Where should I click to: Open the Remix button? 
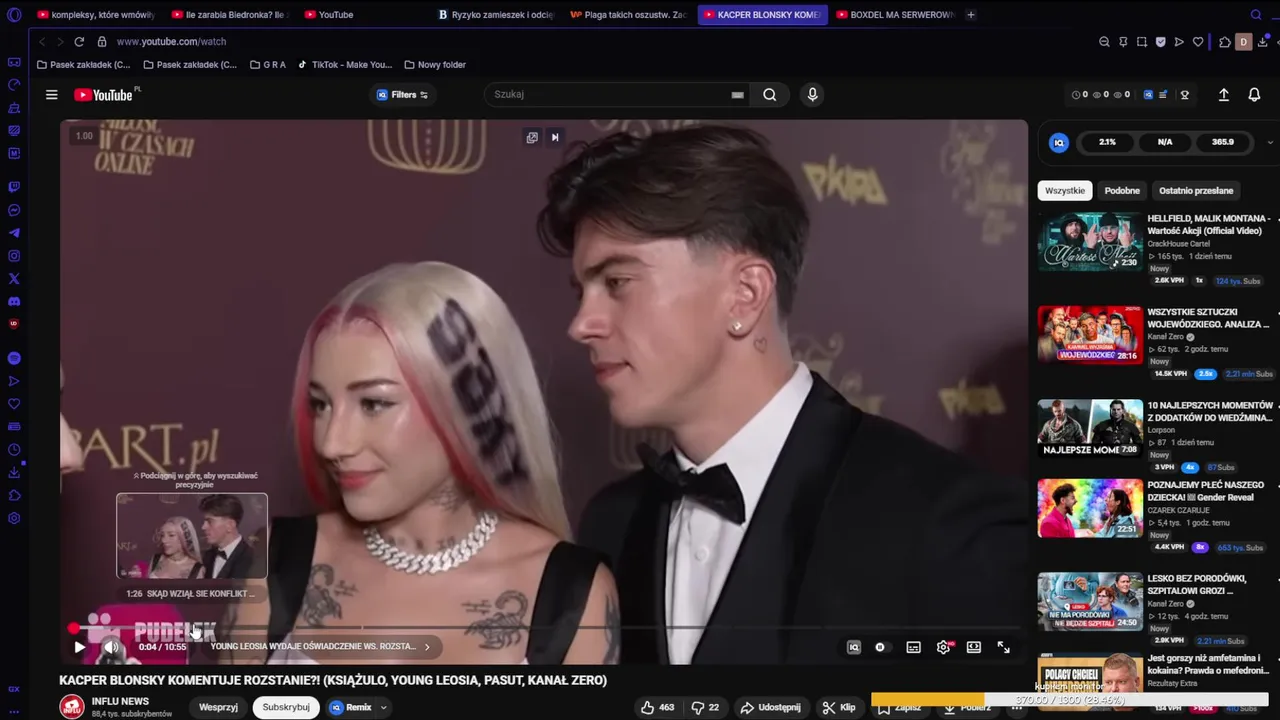351,707
